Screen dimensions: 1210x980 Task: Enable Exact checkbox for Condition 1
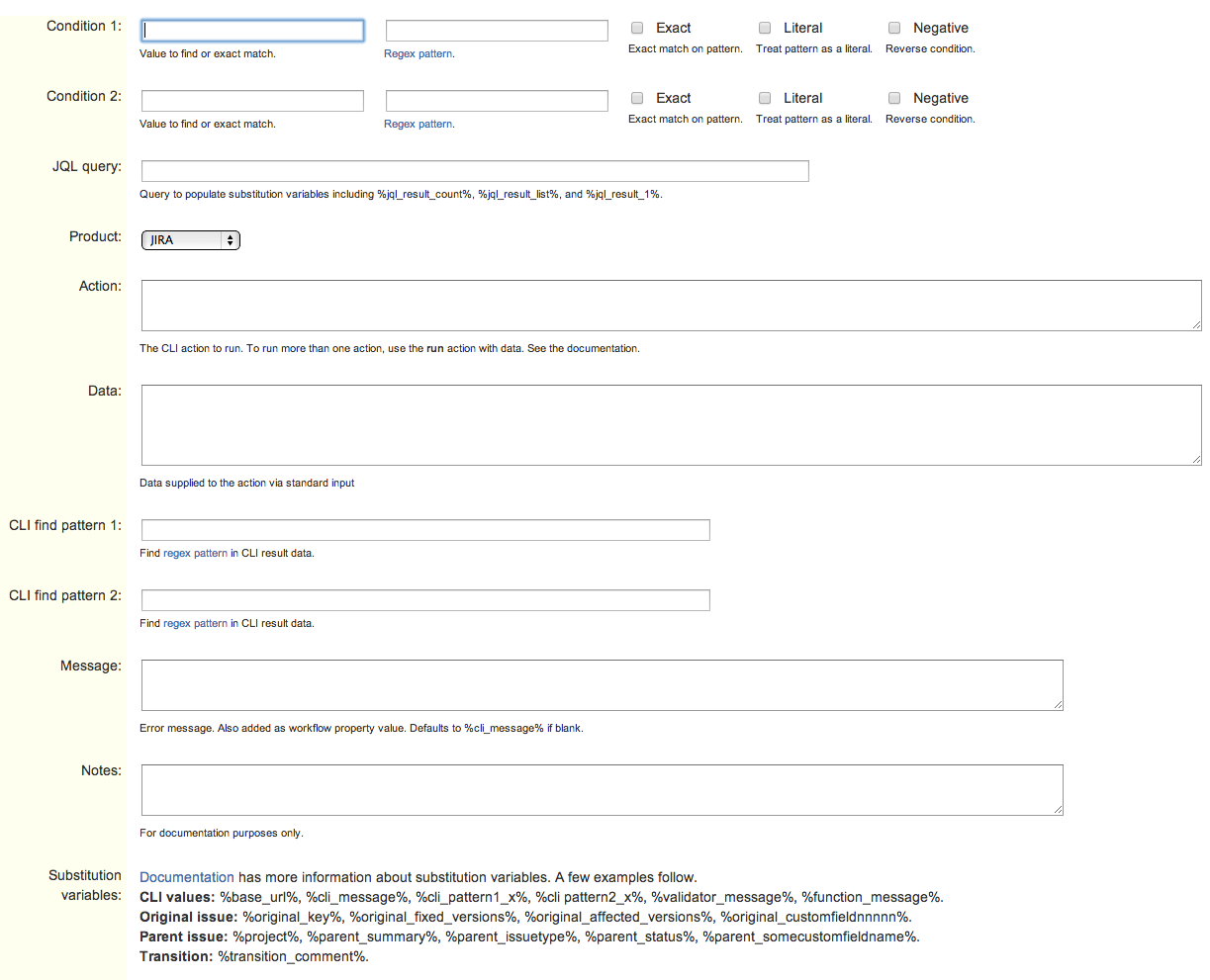637,28
